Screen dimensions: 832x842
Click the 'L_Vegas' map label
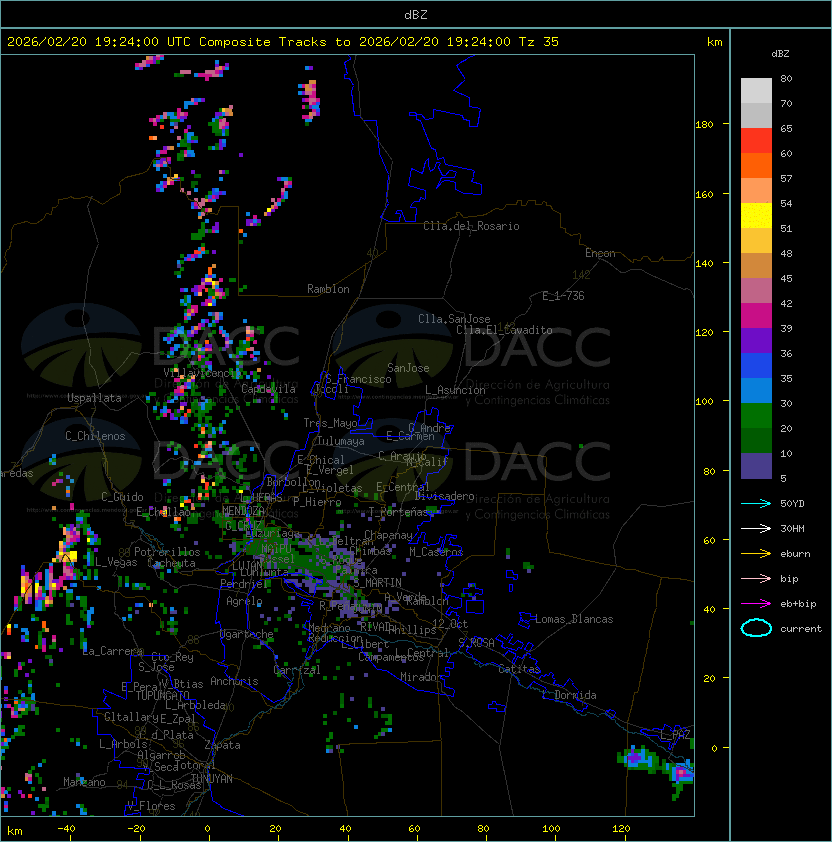pos(116,562)
